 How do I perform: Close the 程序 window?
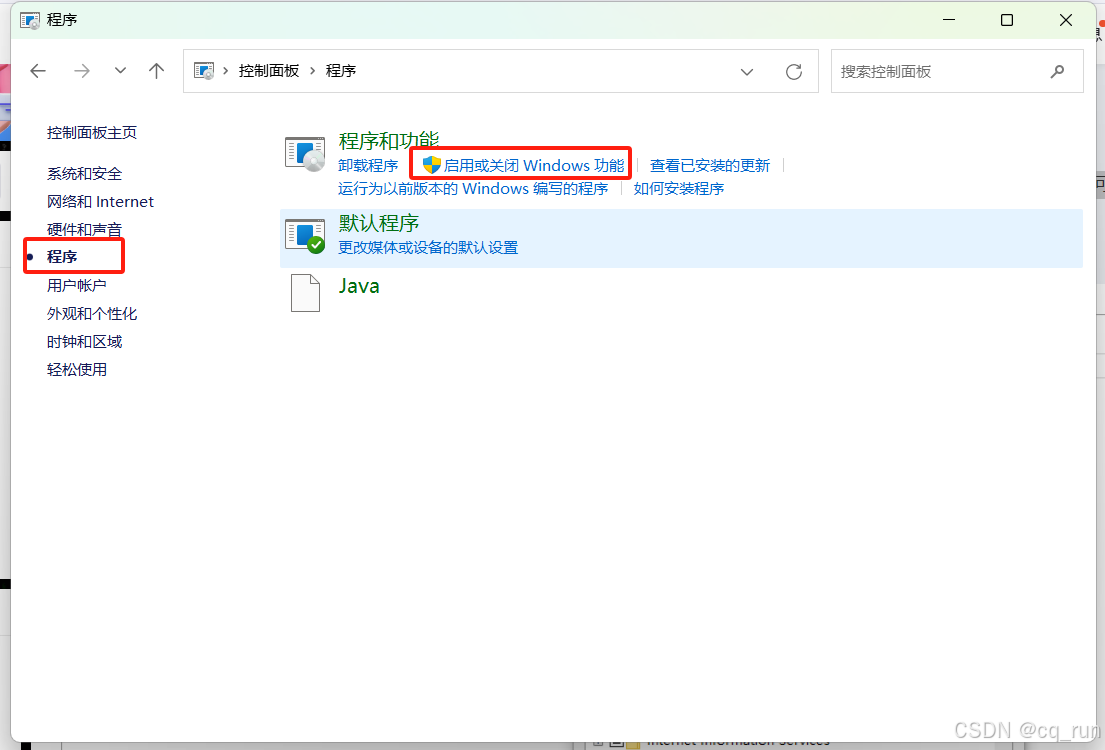point(1066,20)
